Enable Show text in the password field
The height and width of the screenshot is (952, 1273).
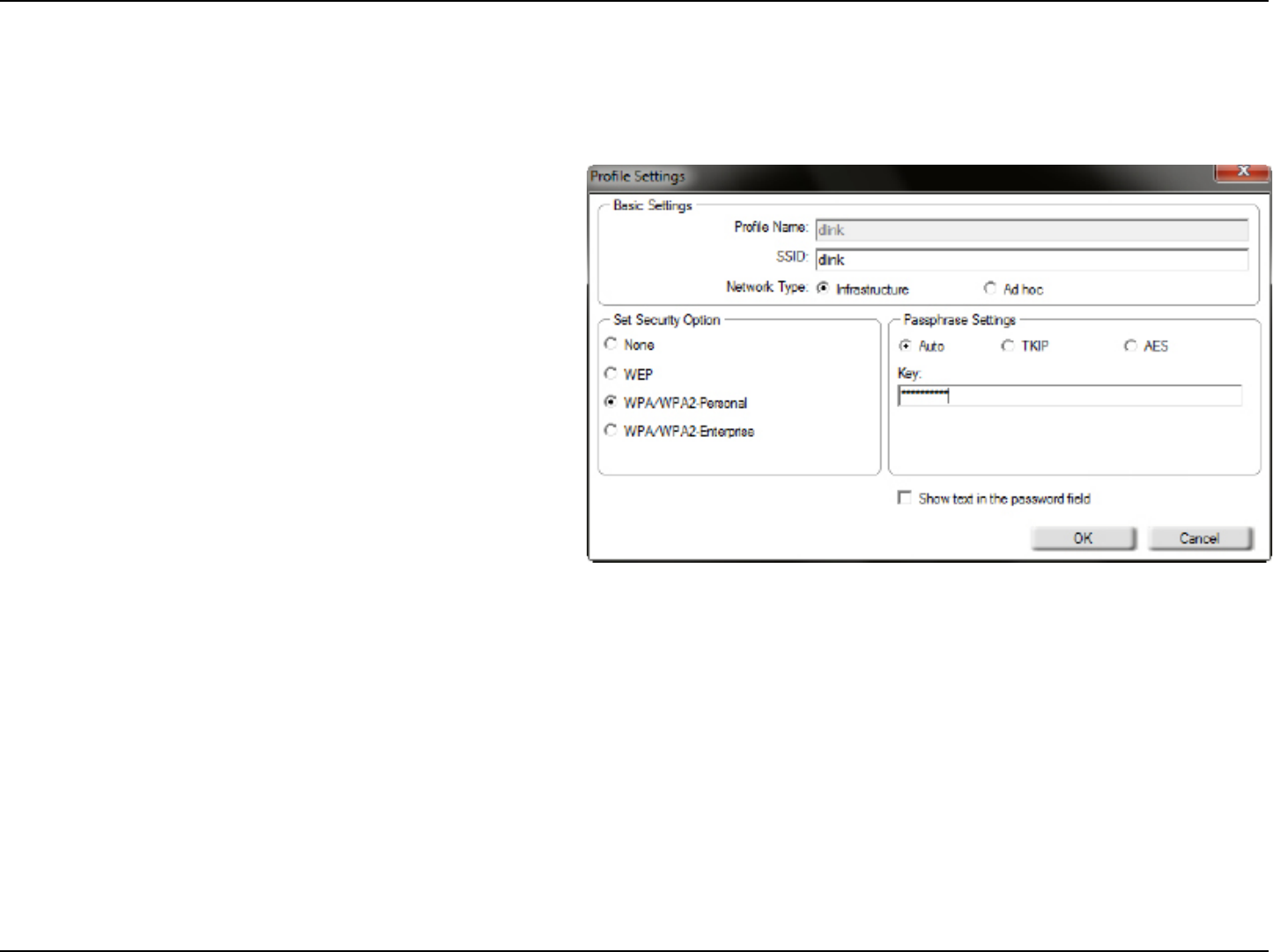point(904,498)
